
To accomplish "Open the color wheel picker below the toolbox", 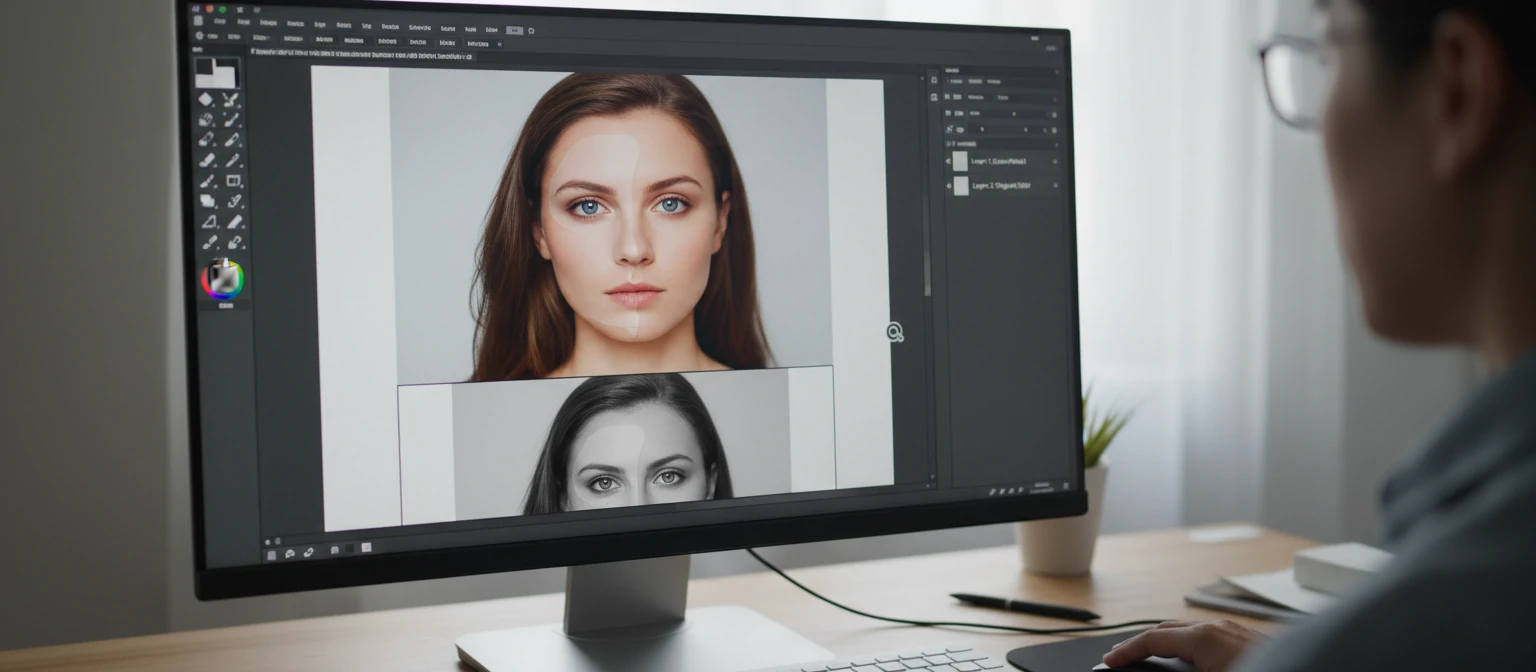I will [222, 281].
